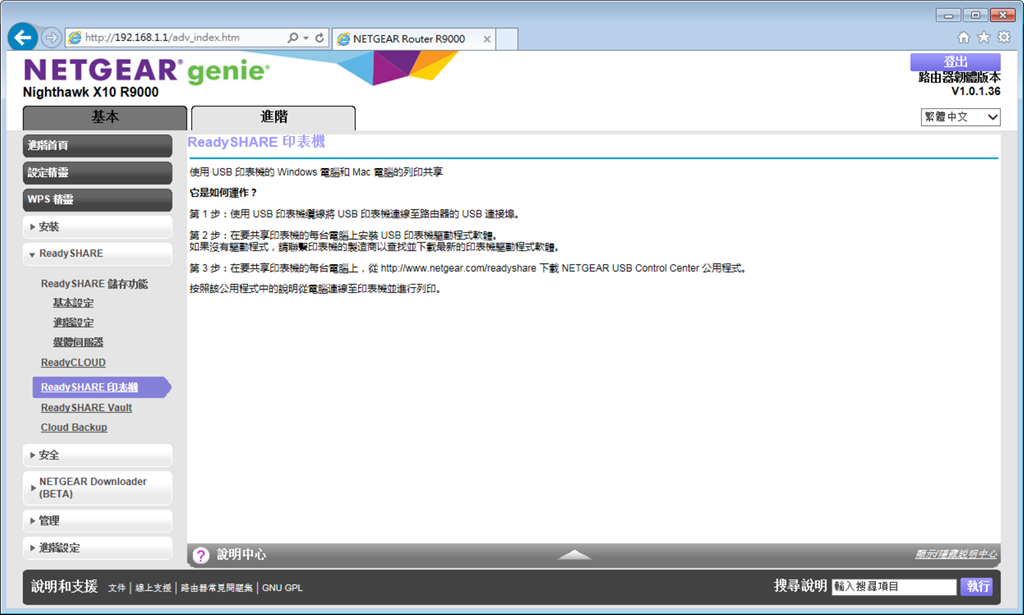The width and height of the screenshot is (1024, 615).
Task: Click the 路由器韌體版本 label
Action: 959,78
